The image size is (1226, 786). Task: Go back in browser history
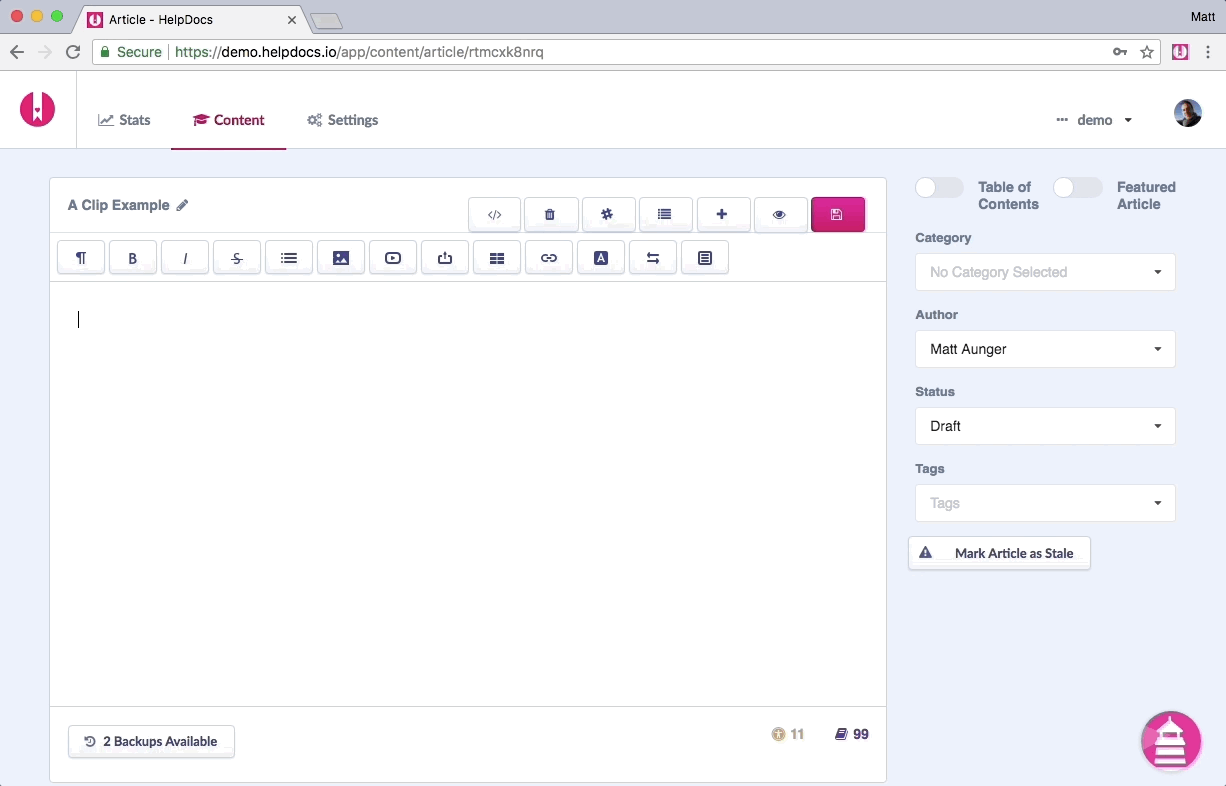(17, 52)
